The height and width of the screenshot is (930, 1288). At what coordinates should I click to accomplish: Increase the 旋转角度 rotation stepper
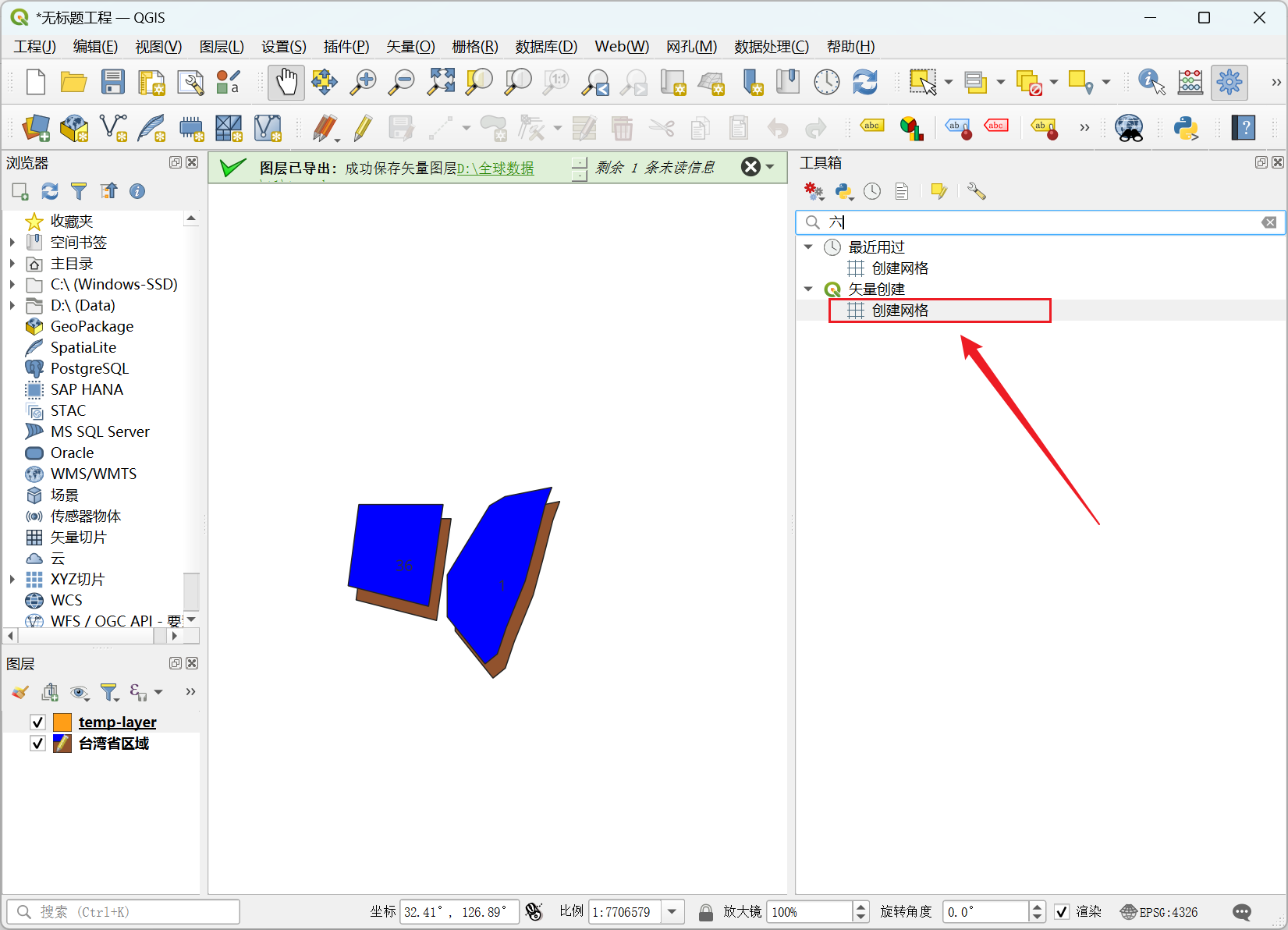pyautogui.click(x=1038, y=906)
